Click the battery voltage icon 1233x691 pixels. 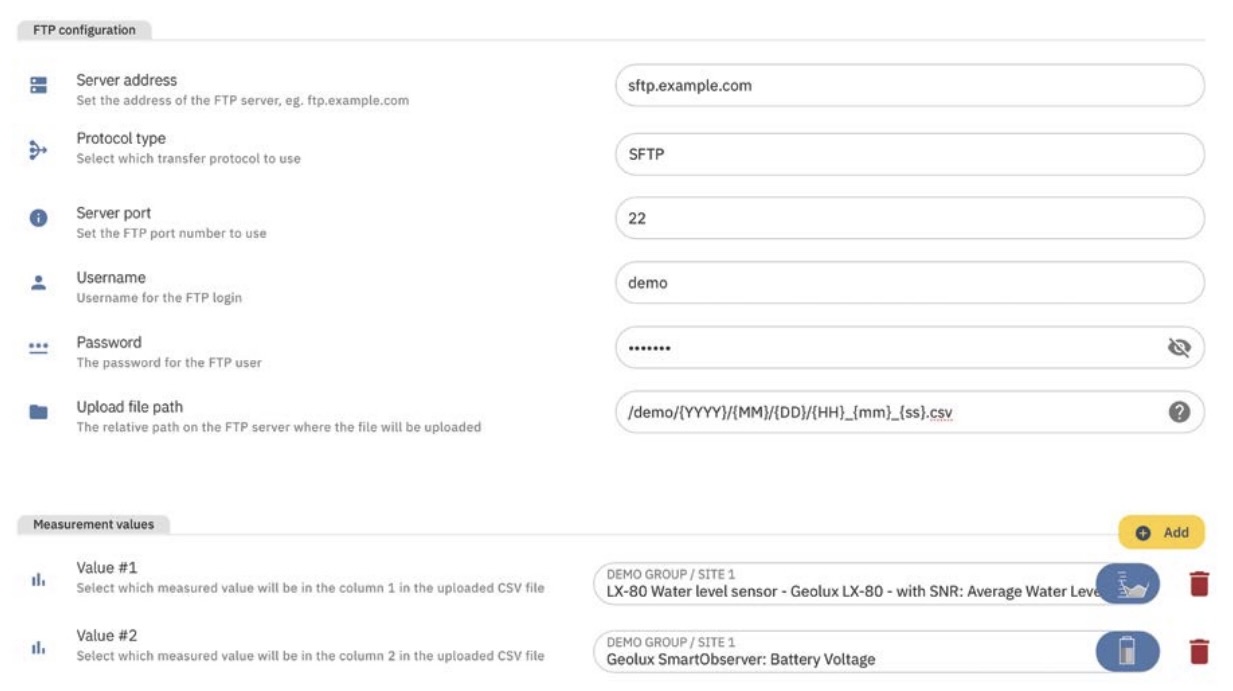pos(1128,652)
